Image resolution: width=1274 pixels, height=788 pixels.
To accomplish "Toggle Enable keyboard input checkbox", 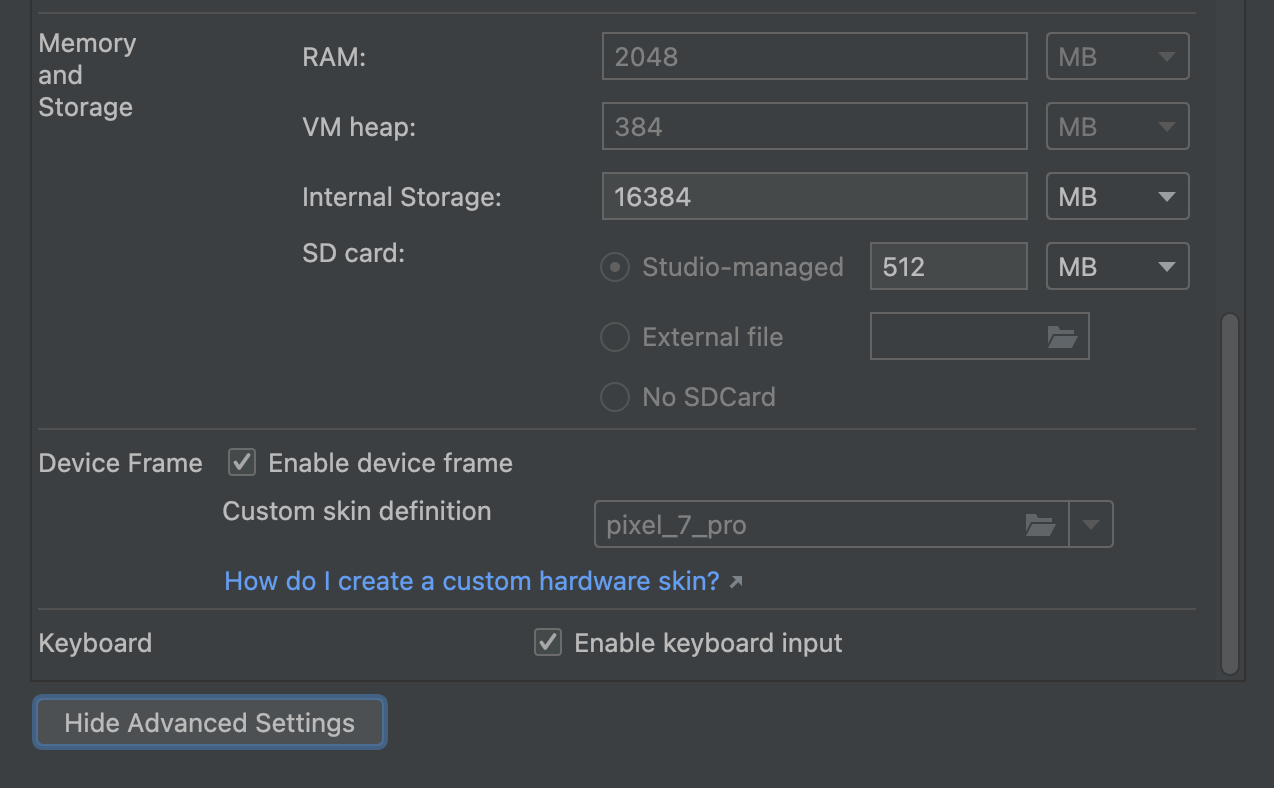I will 548,643.
